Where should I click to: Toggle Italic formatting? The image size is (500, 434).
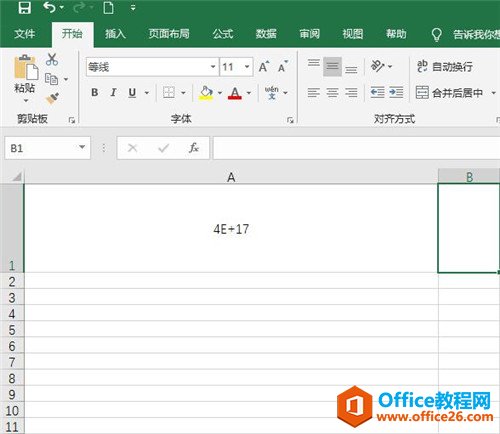click(x=113, y=92)
